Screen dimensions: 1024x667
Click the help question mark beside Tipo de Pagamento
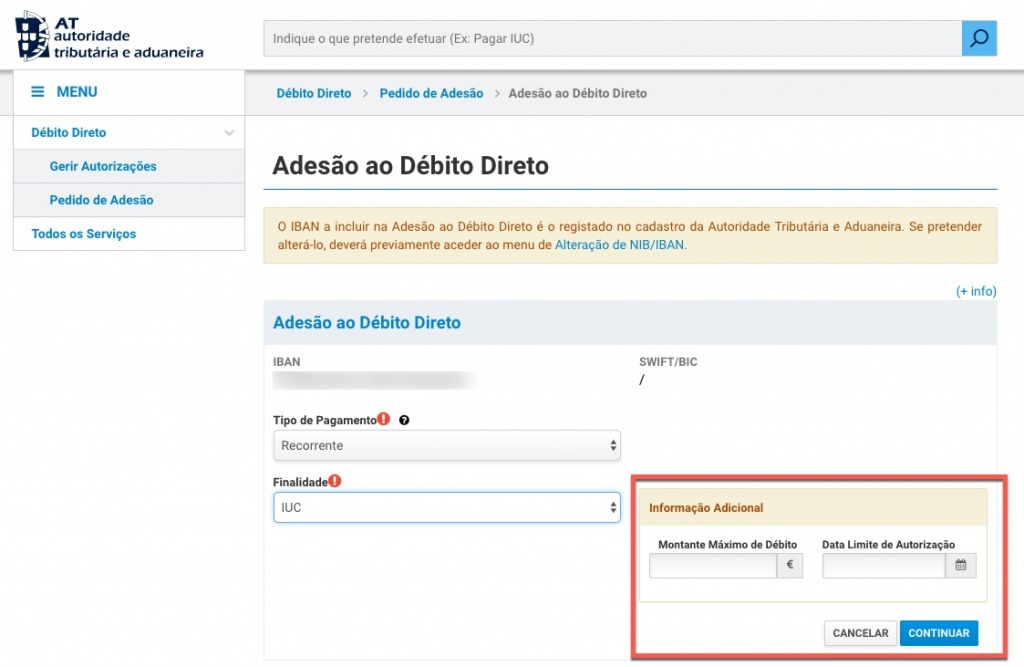coord(404,421)
